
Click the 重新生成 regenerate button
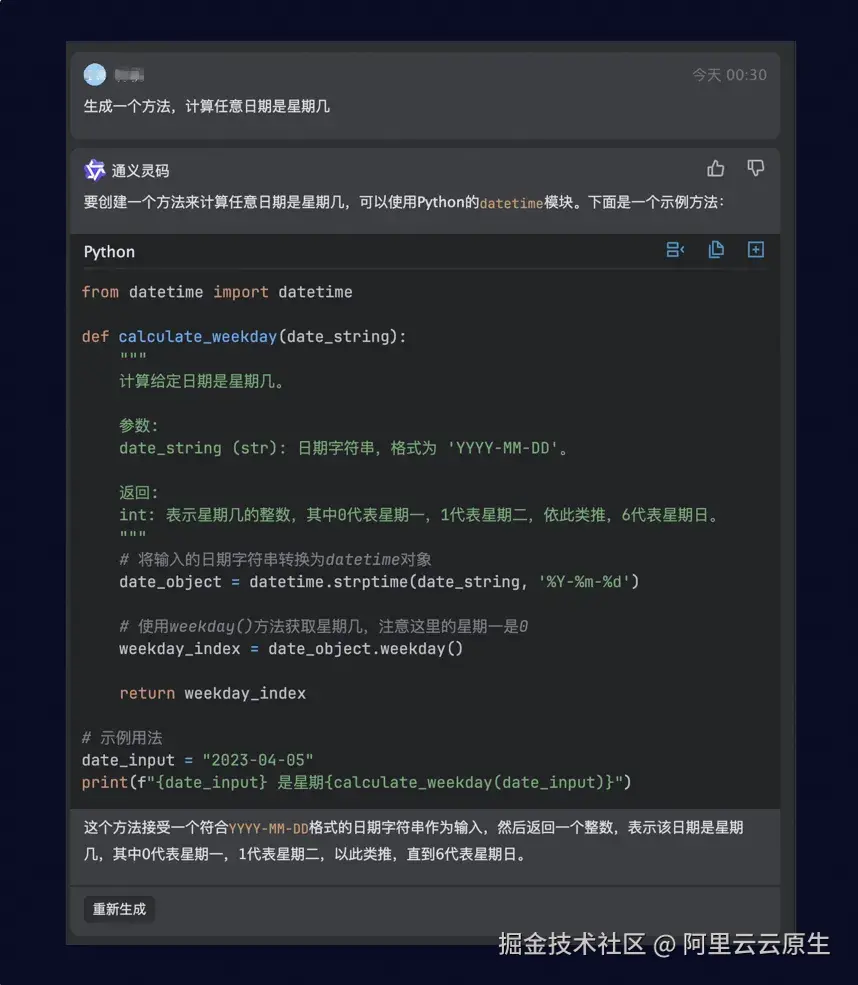tap(118, 910)
